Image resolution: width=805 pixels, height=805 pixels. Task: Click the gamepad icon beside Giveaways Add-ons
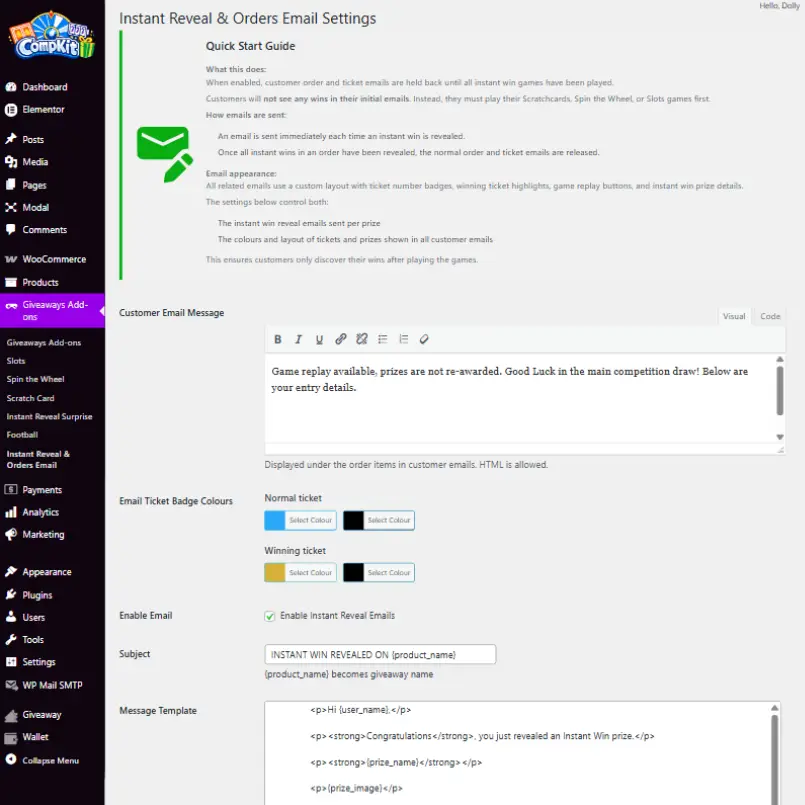tap(10, 305)
